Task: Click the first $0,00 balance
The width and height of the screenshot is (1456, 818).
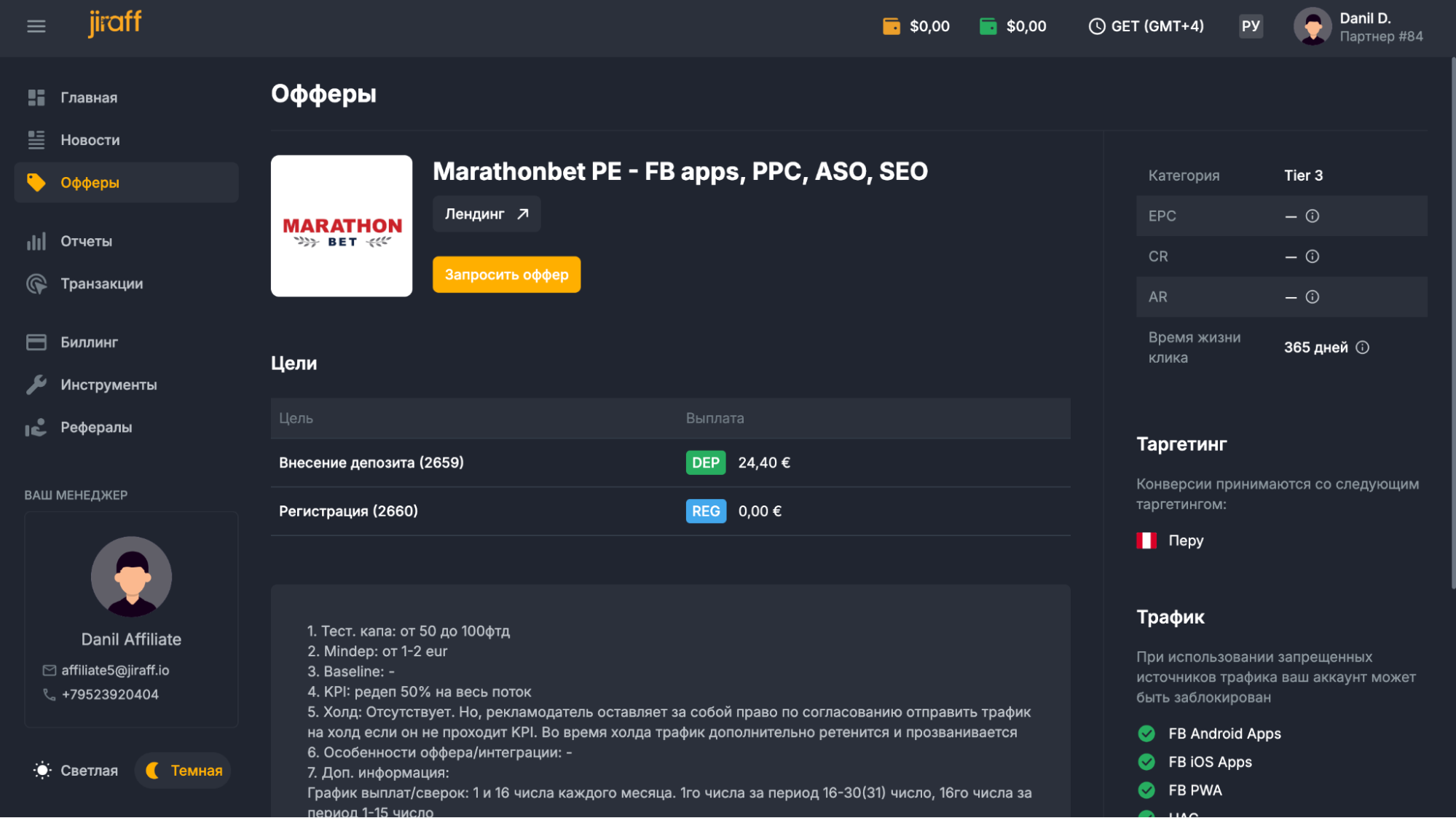Action: tap(930, 26)
